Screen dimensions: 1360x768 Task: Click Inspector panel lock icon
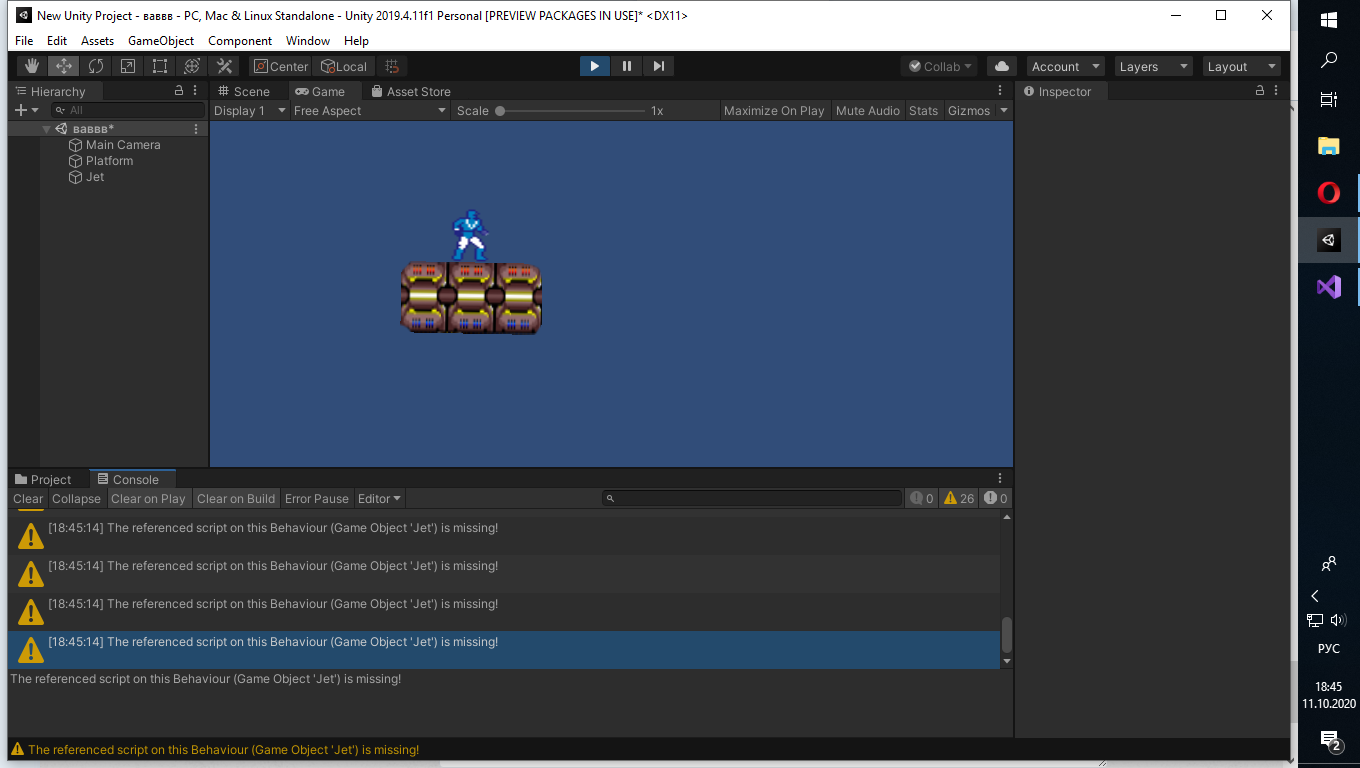tap(1260, 90)
